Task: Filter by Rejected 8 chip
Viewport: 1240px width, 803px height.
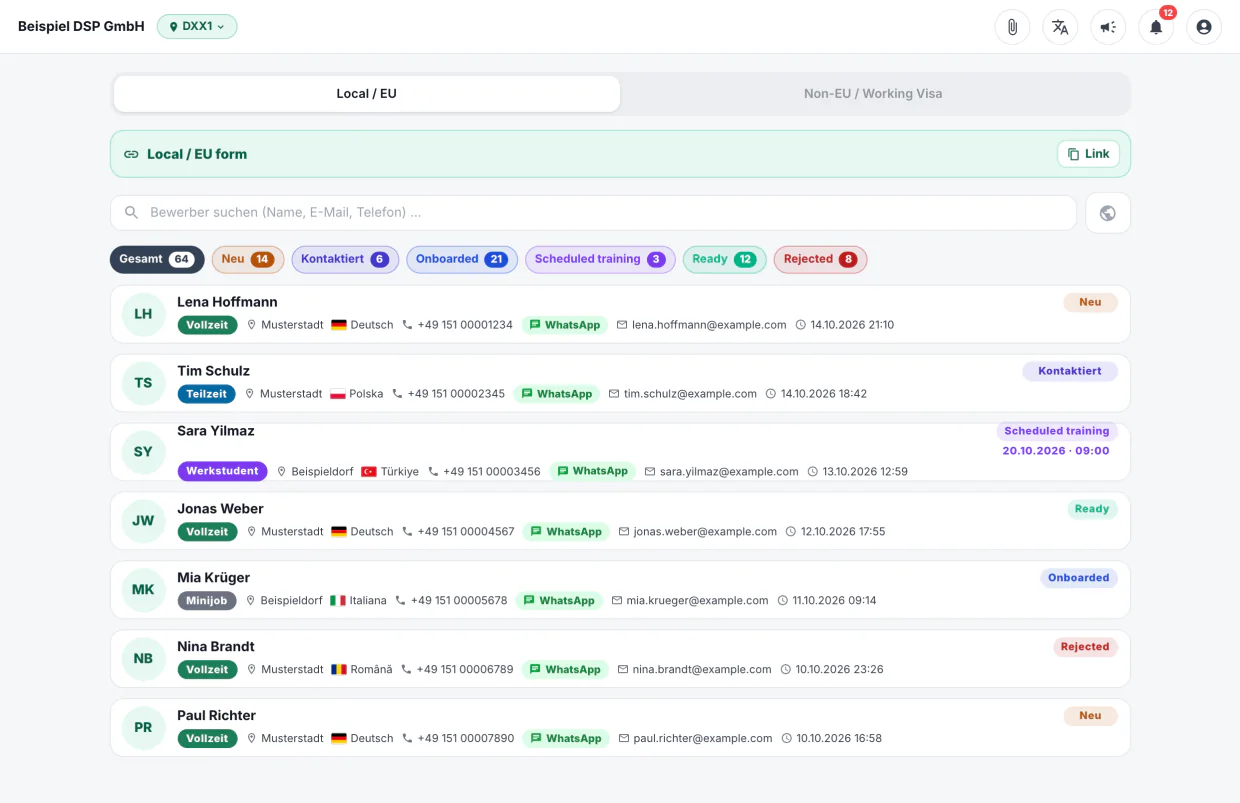Action: [x=820, y=260]
